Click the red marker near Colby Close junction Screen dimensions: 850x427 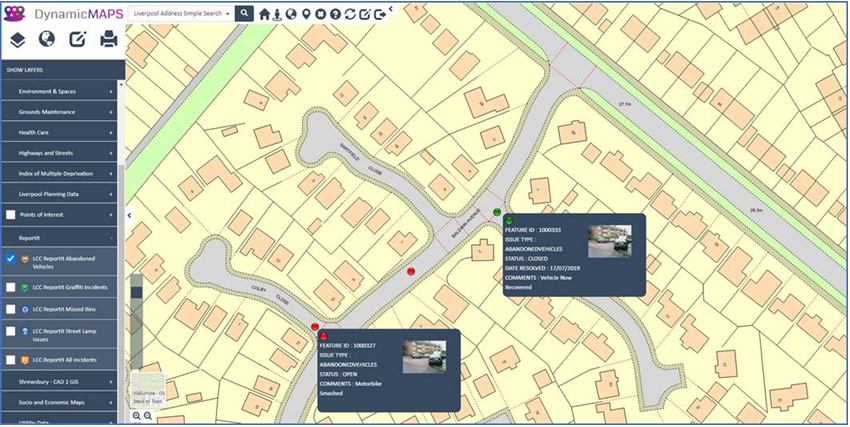pyautogui.click(x=315, y=326)
